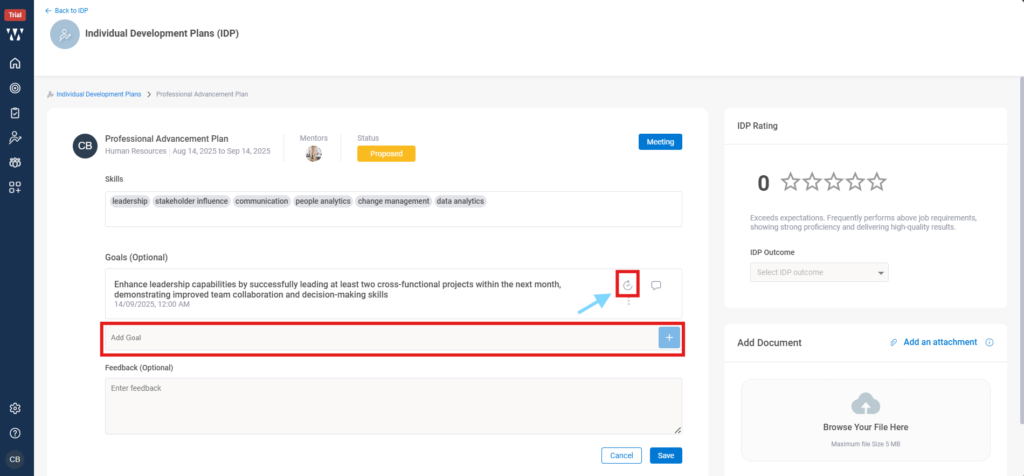Click the Cancel button
The width and height of the screenshot is (1024, 476).
(621, 455)
